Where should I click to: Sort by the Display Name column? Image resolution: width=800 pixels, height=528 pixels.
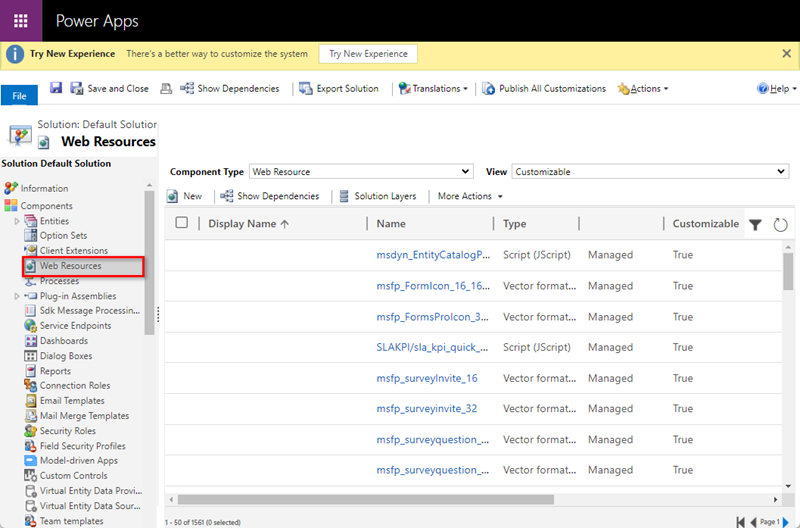tap(248, 223)
